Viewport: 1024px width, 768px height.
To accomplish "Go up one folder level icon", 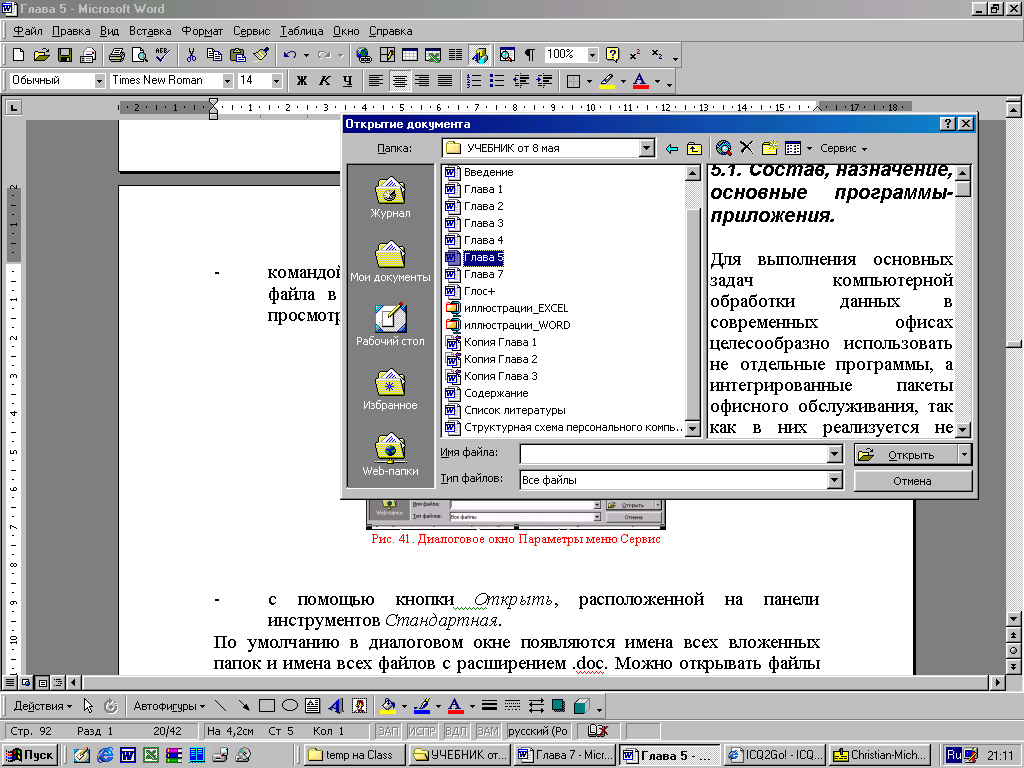I will [x=694, y=149].
